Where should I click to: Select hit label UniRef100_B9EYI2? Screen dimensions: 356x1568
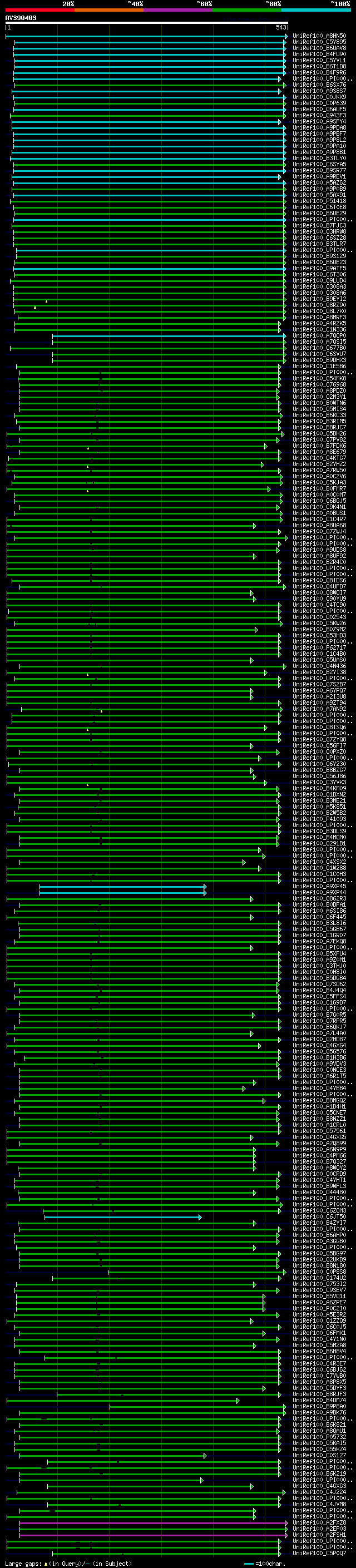click(x=319, y=299)
